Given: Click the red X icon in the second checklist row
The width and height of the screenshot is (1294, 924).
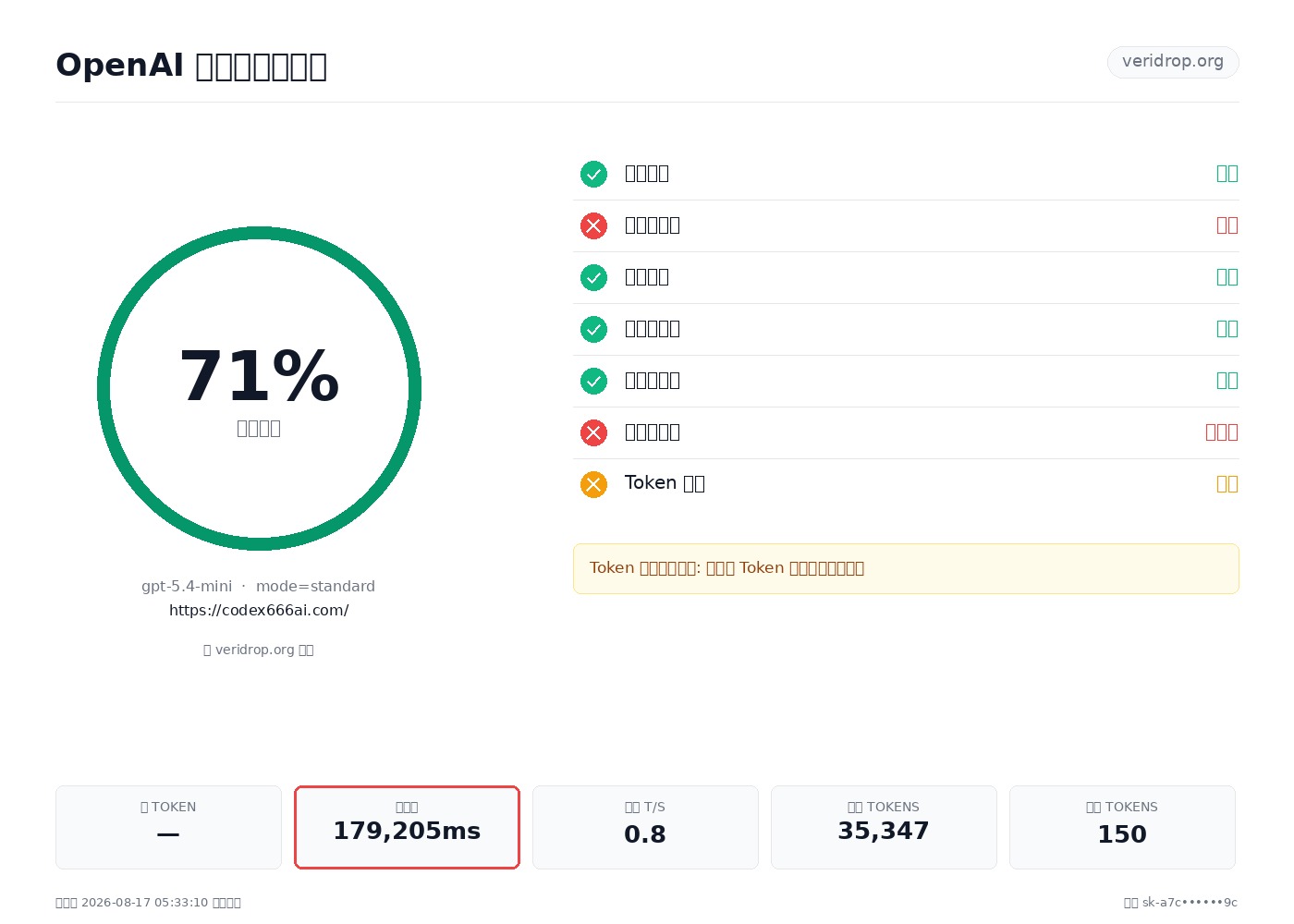Looking at the screenshot, I should coord(593,225).
